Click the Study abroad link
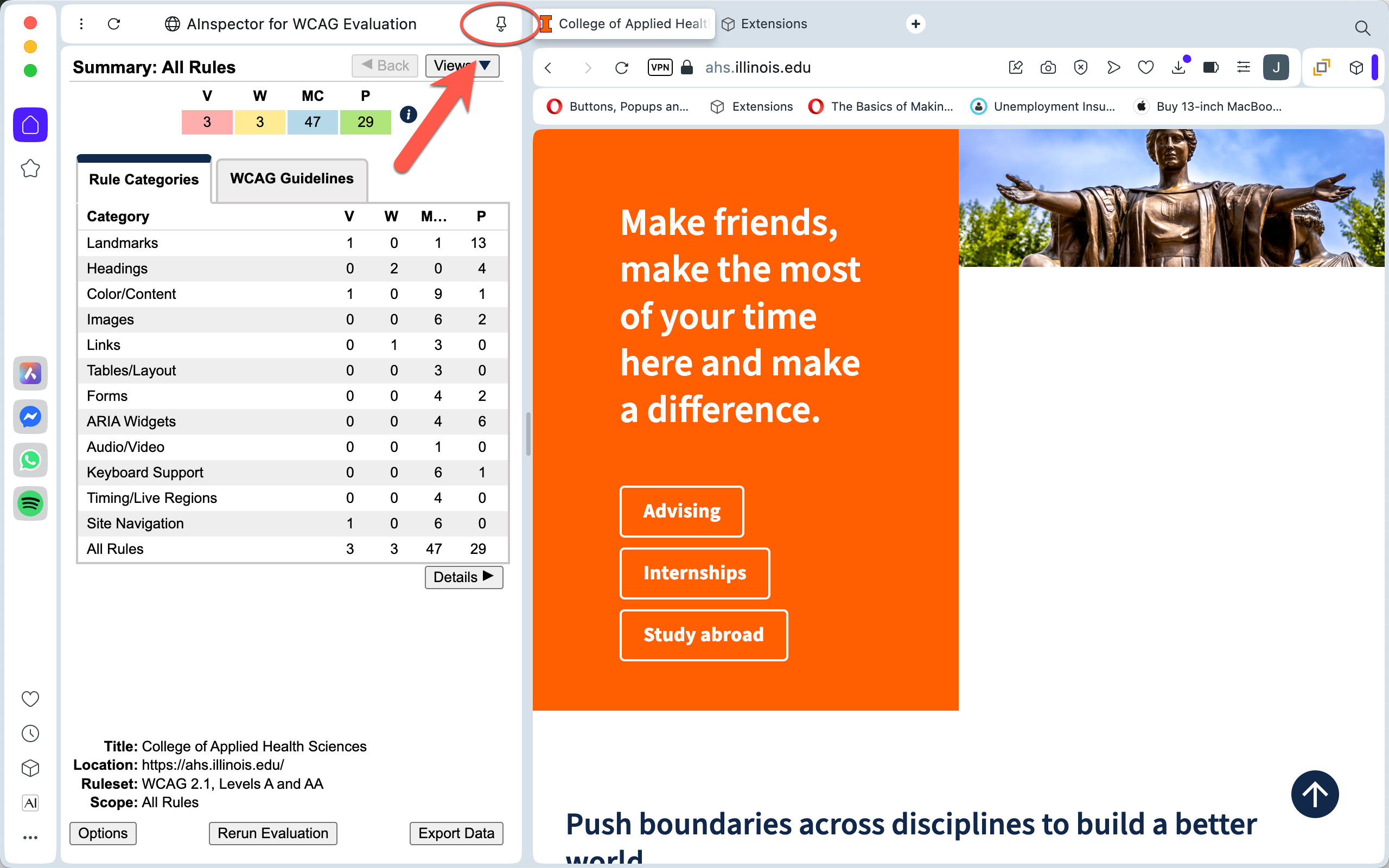Viewport: 1389px width, 868px height. click(x=703, y=635)
